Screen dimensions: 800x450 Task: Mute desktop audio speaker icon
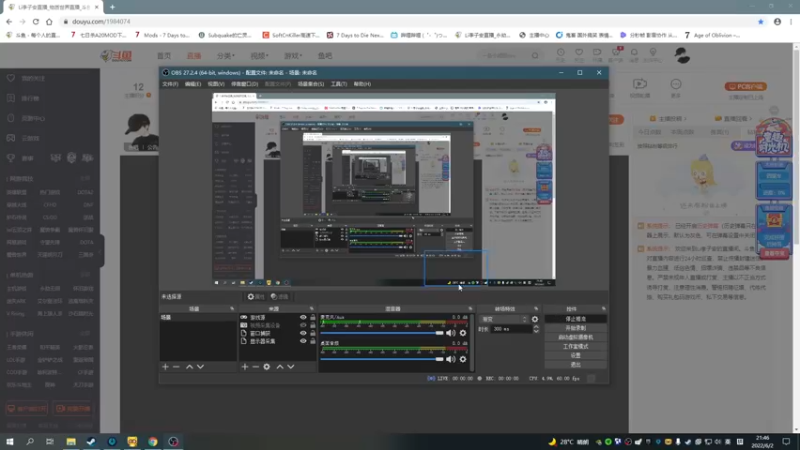(451, 359)
